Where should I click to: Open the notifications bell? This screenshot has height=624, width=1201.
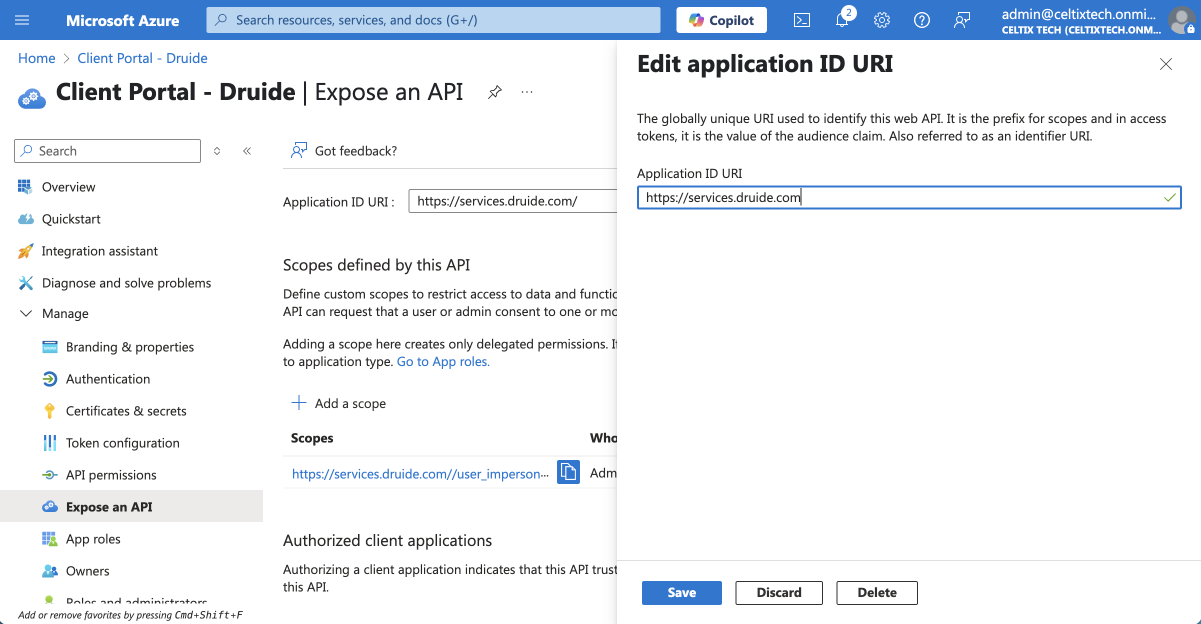pos(842,20)
